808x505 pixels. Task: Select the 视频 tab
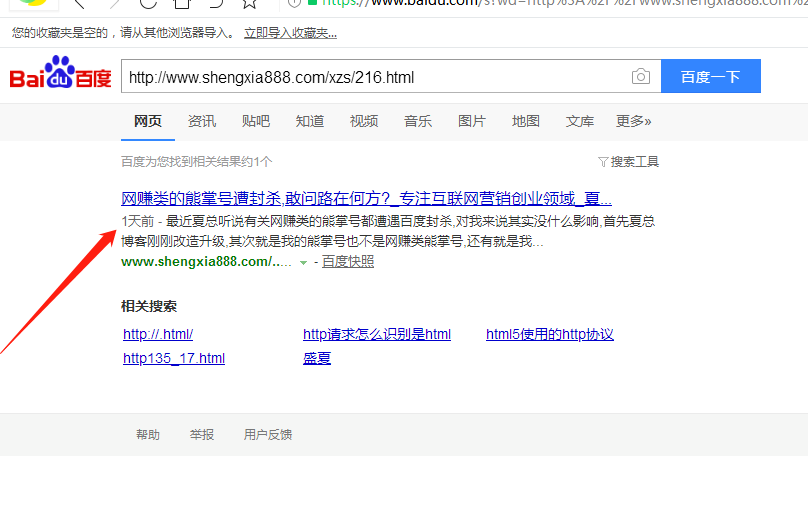click(364, 121)
